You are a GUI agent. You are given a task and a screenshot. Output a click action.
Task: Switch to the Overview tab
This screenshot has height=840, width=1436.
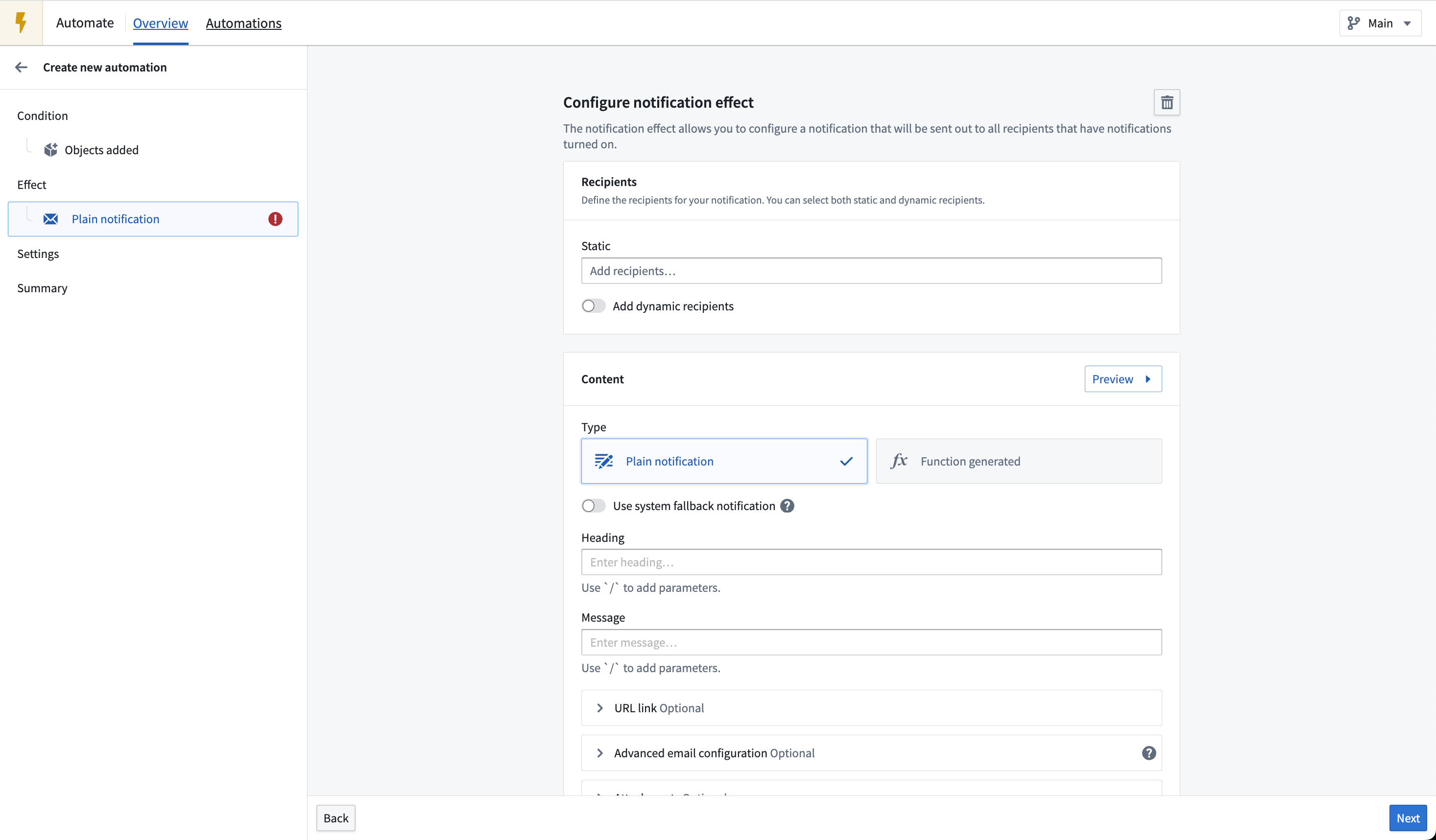coord(161,23)
